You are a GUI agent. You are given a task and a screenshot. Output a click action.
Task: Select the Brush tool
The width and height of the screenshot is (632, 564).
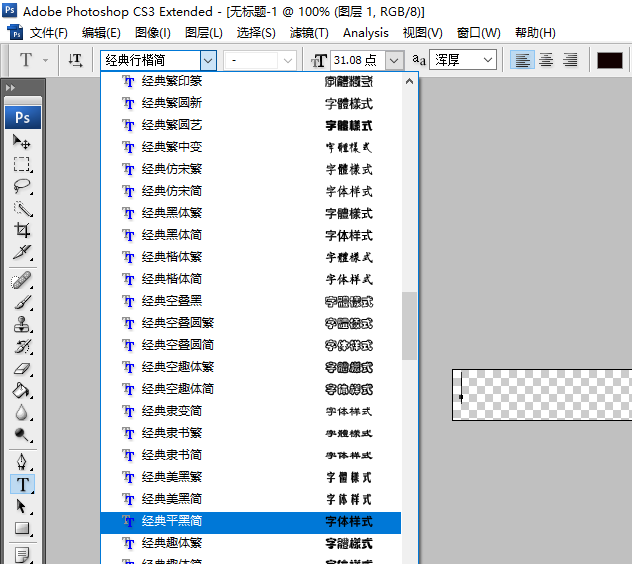point(22,302)
